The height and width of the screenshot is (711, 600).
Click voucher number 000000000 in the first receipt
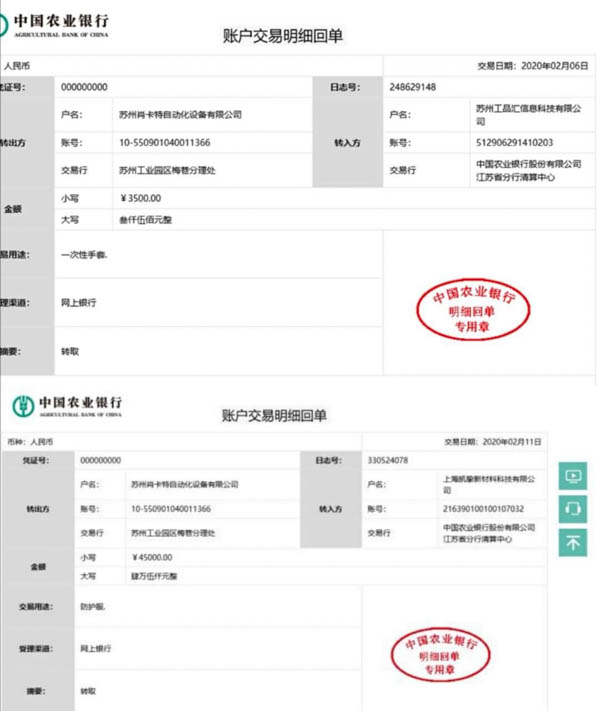pos(84,87)
